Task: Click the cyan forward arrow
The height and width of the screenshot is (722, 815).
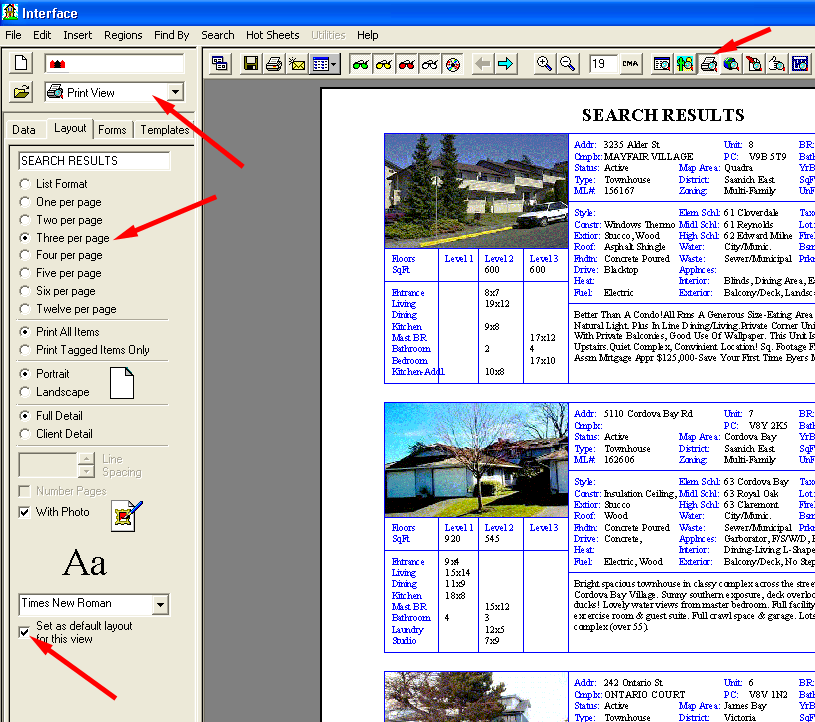Action: pyautogui.click(x=505, y=64)
